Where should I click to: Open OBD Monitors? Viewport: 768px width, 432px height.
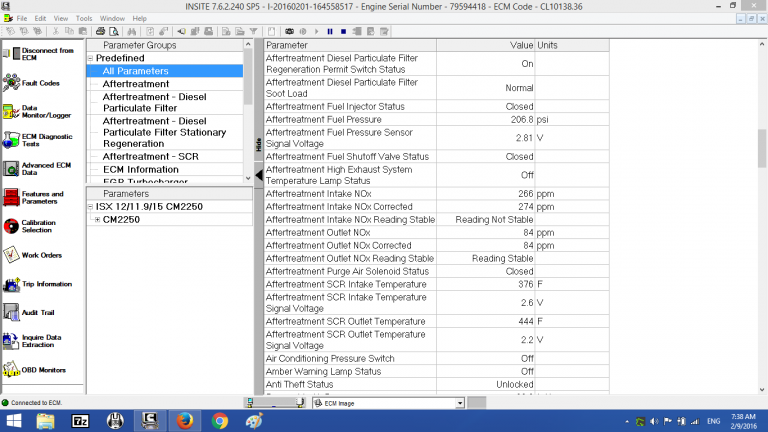tap(34, 370)
